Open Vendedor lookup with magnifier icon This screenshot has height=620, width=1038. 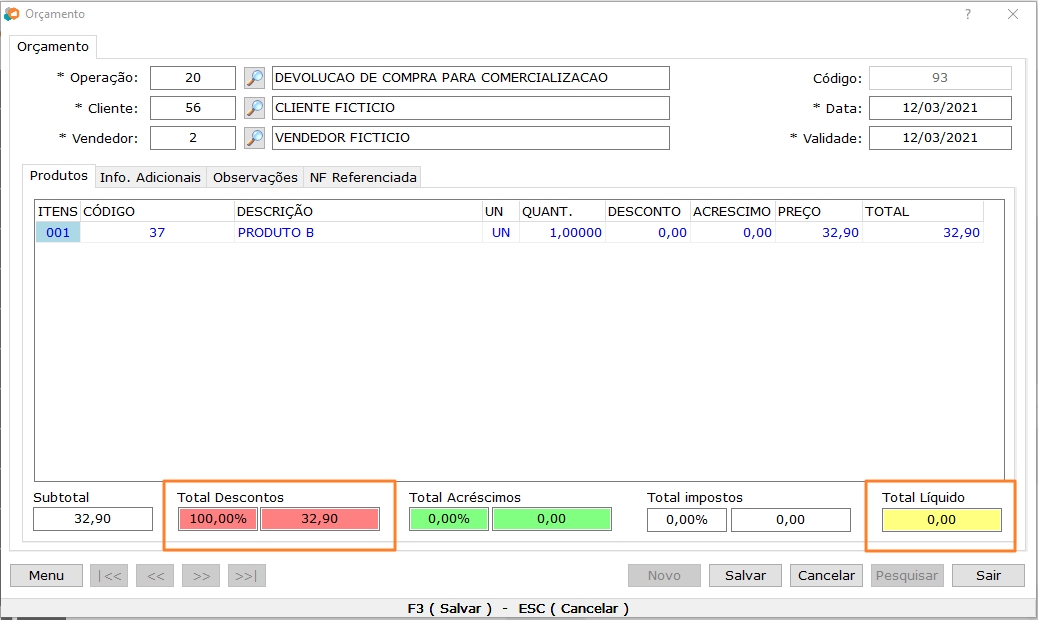pyautogui.click(x=255, y=138)
